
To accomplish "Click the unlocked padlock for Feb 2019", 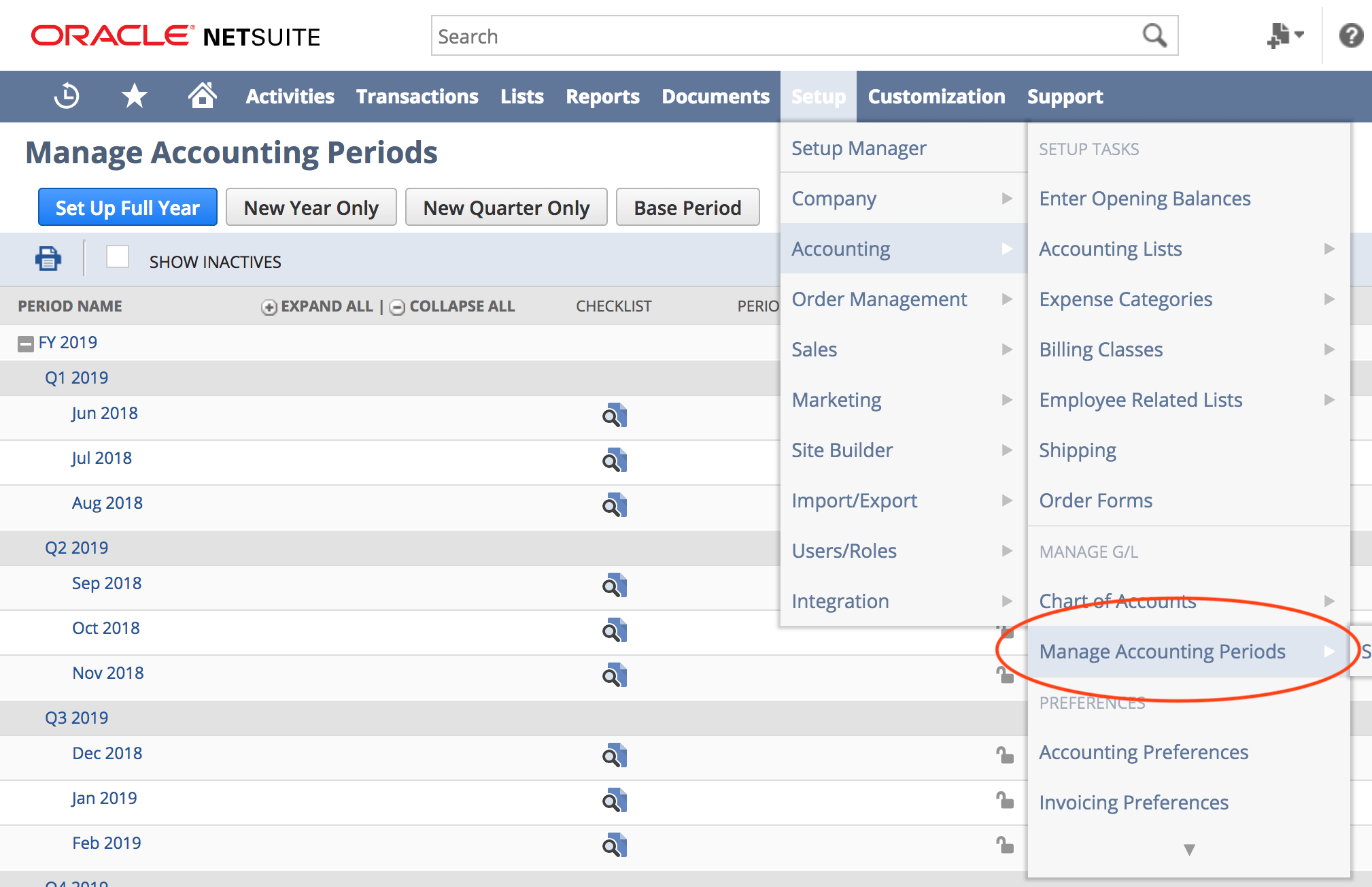I will (x=1005, y=844).
